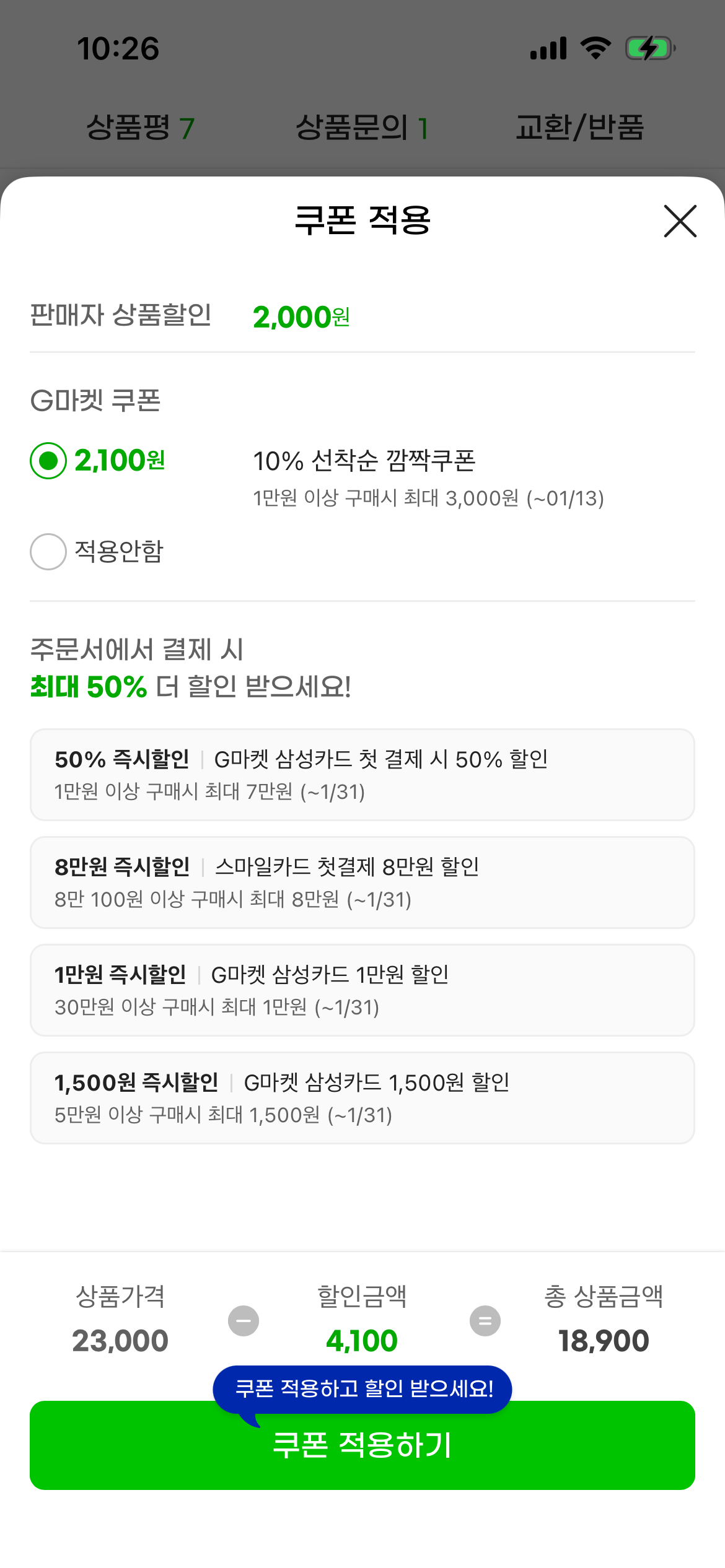Tap the cellular signal bars icon
This screenshot has height=1568, width=725.
click(x=548, y=48)
